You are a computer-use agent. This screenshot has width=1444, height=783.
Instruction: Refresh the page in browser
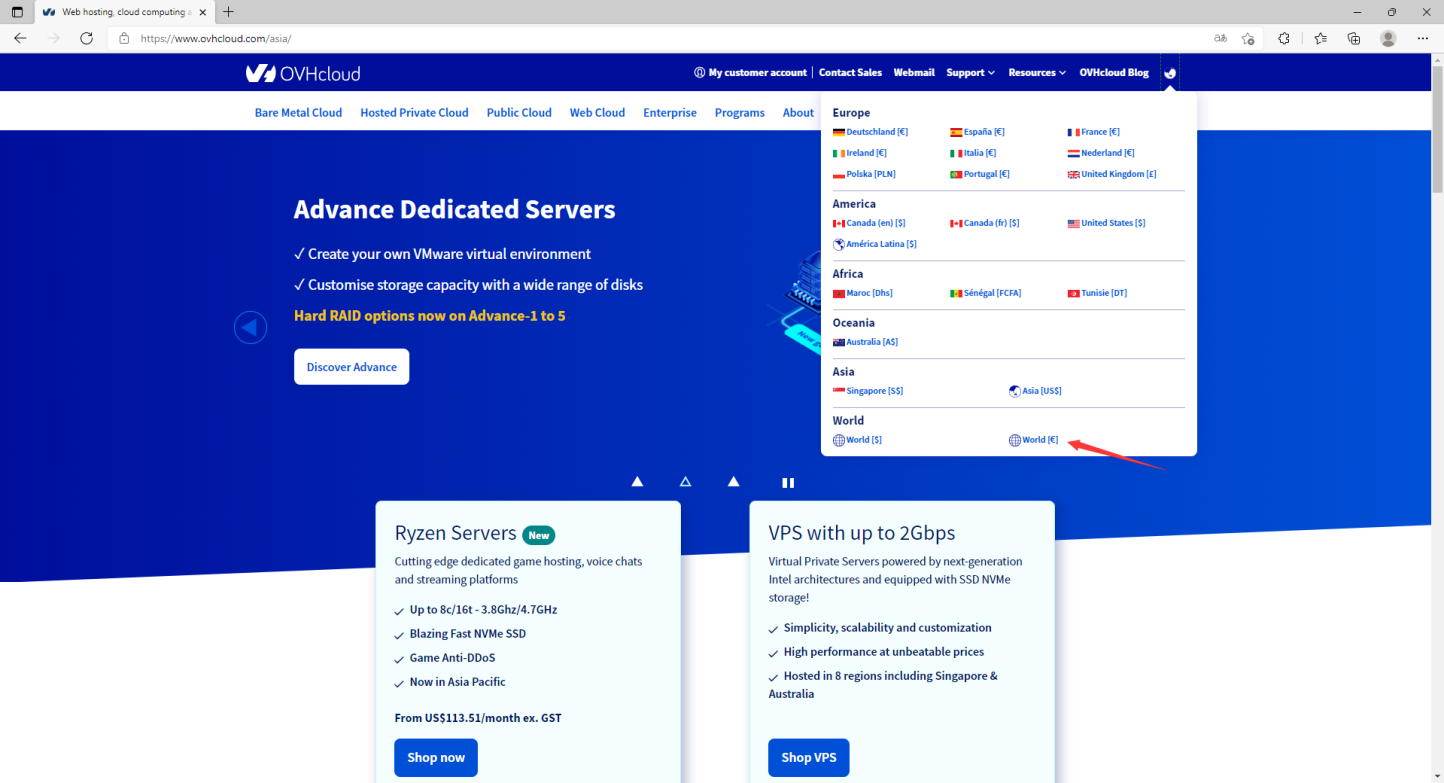pos(87,38)
